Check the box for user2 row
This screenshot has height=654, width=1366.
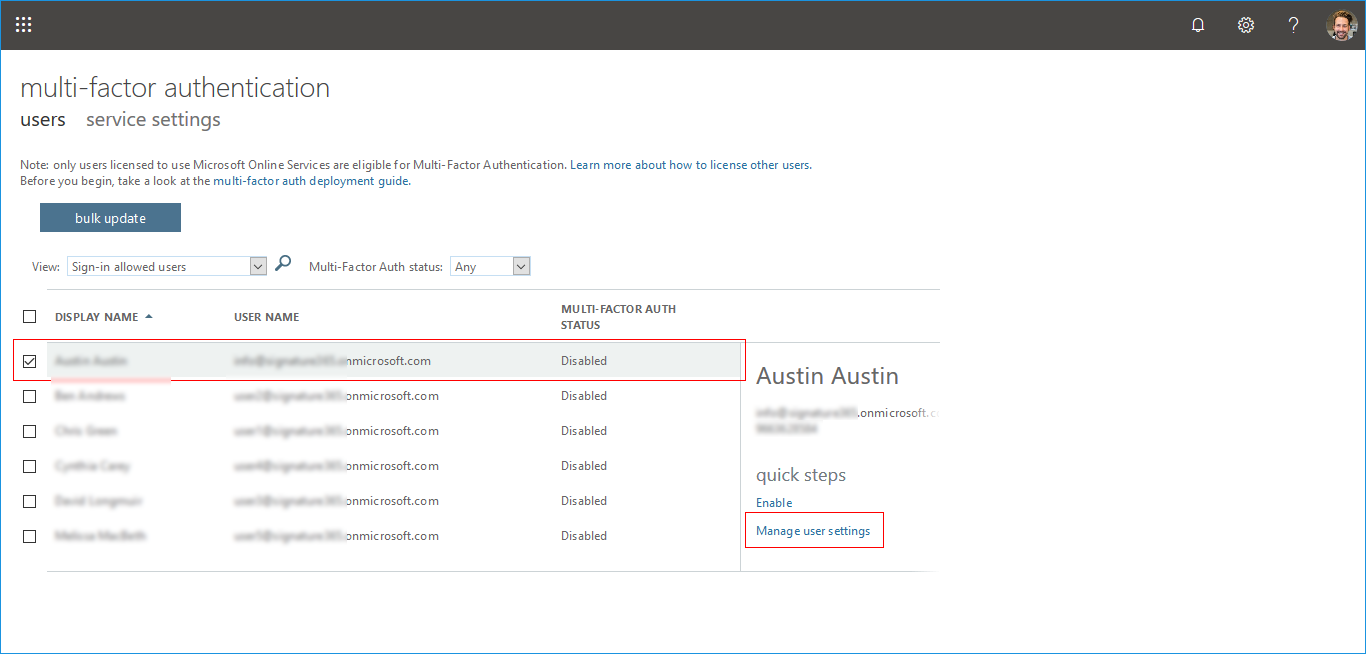coord(30,396)
